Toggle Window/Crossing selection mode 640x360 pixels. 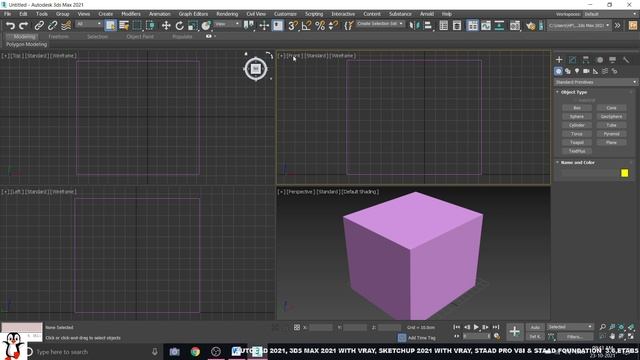pyautogui.click(x=151, y=25)
